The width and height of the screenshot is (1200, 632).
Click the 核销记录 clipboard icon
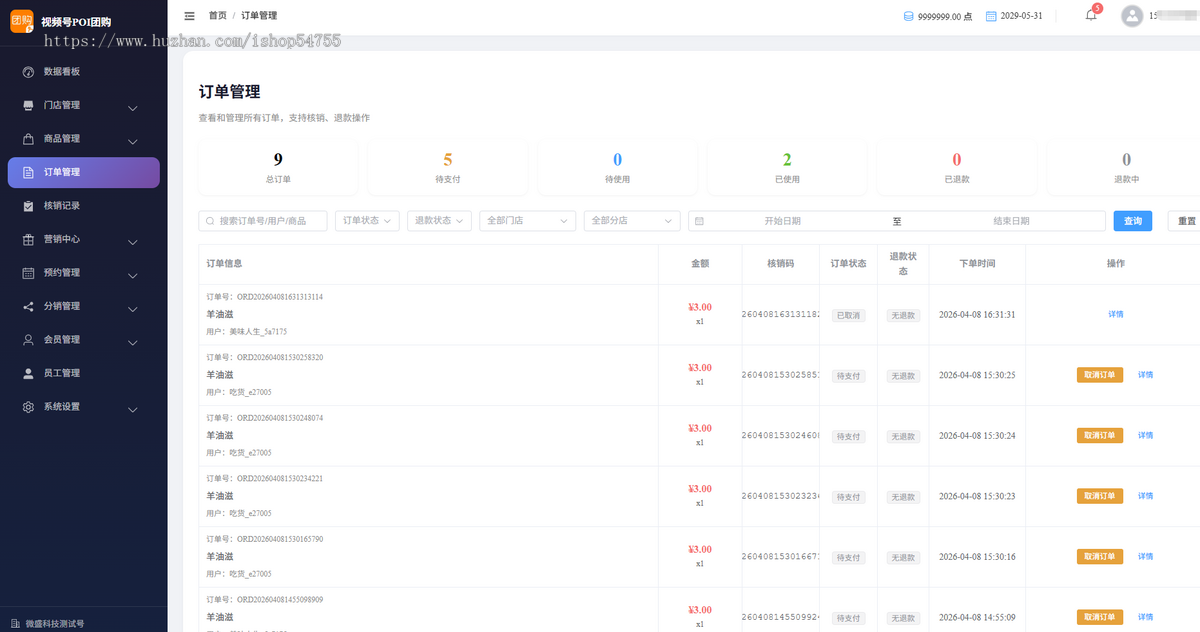pos(28,206)
